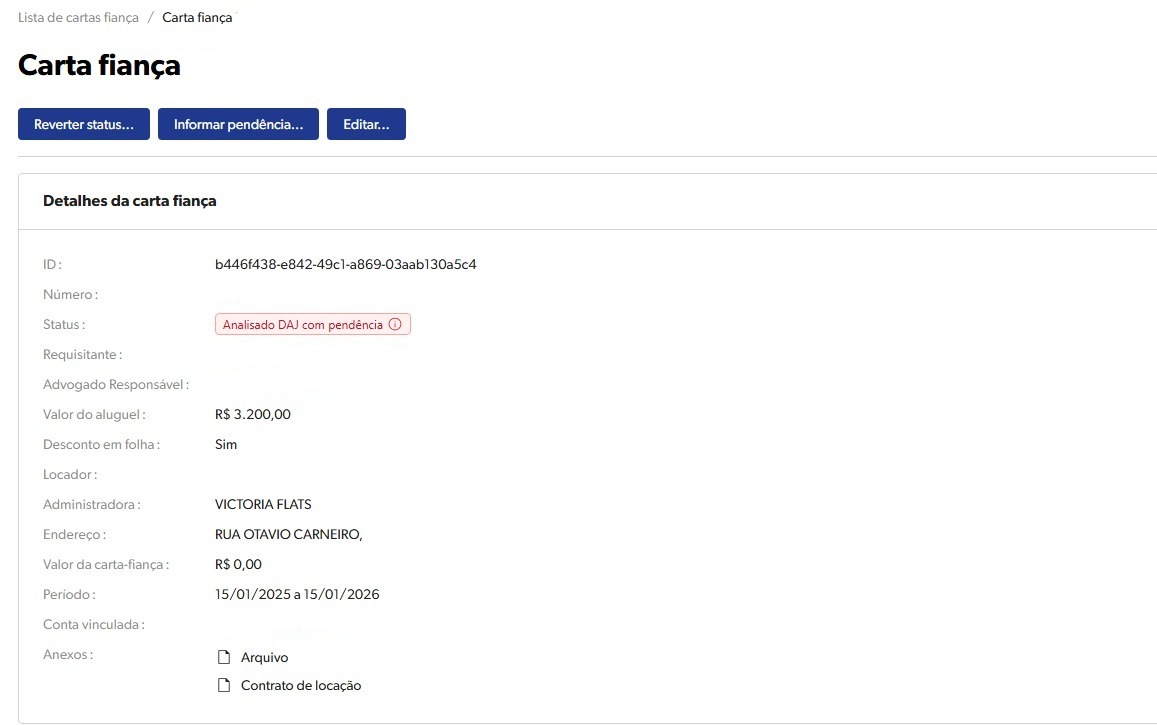Open the Contrato de locação attachment link
Screen dimensions: 1157x725
(300, 686)
